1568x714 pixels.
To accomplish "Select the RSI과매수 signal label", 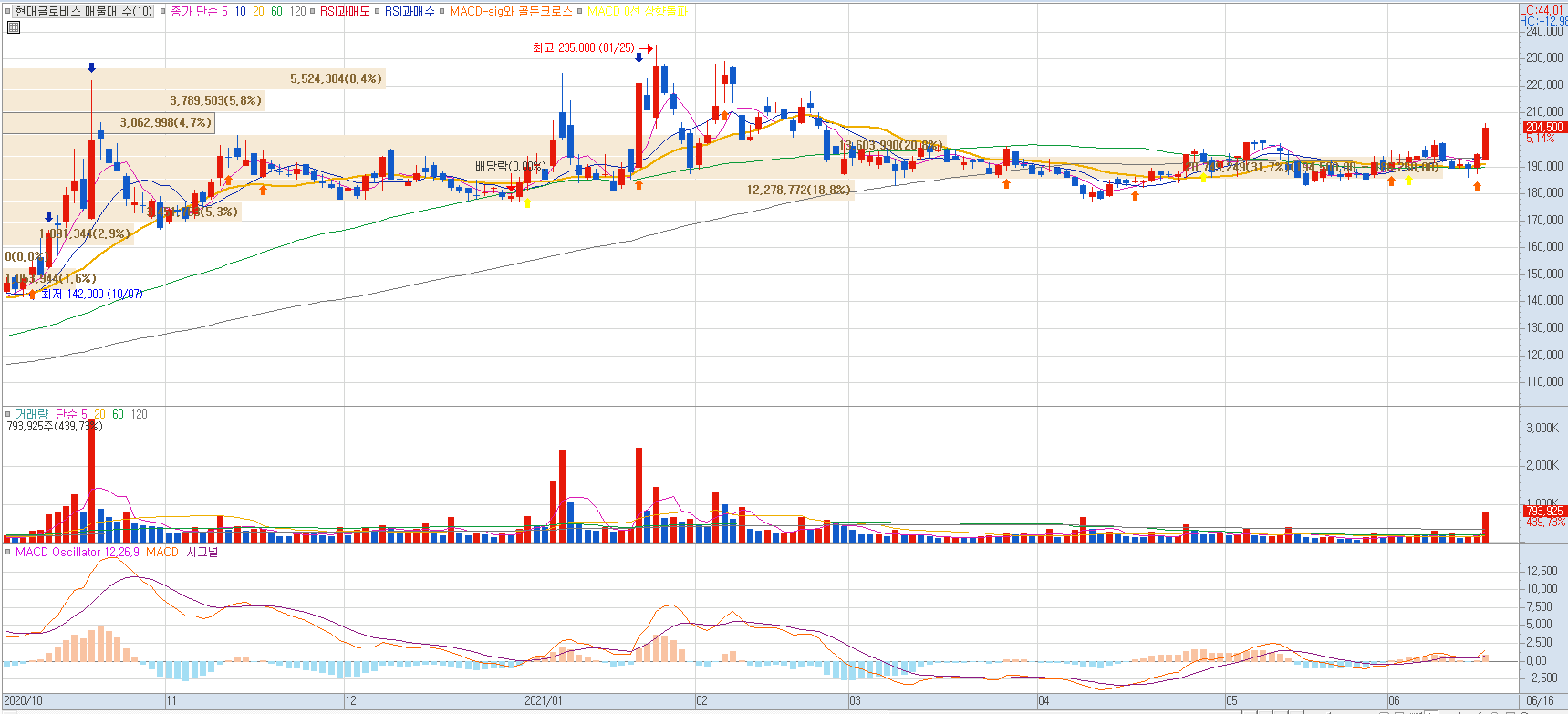I will 410,12.
